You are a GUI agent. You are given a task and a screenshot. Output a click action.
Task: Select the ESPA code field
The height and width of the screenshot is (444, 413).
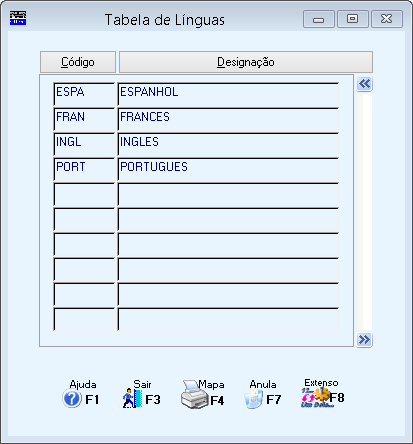pos(84,94)
